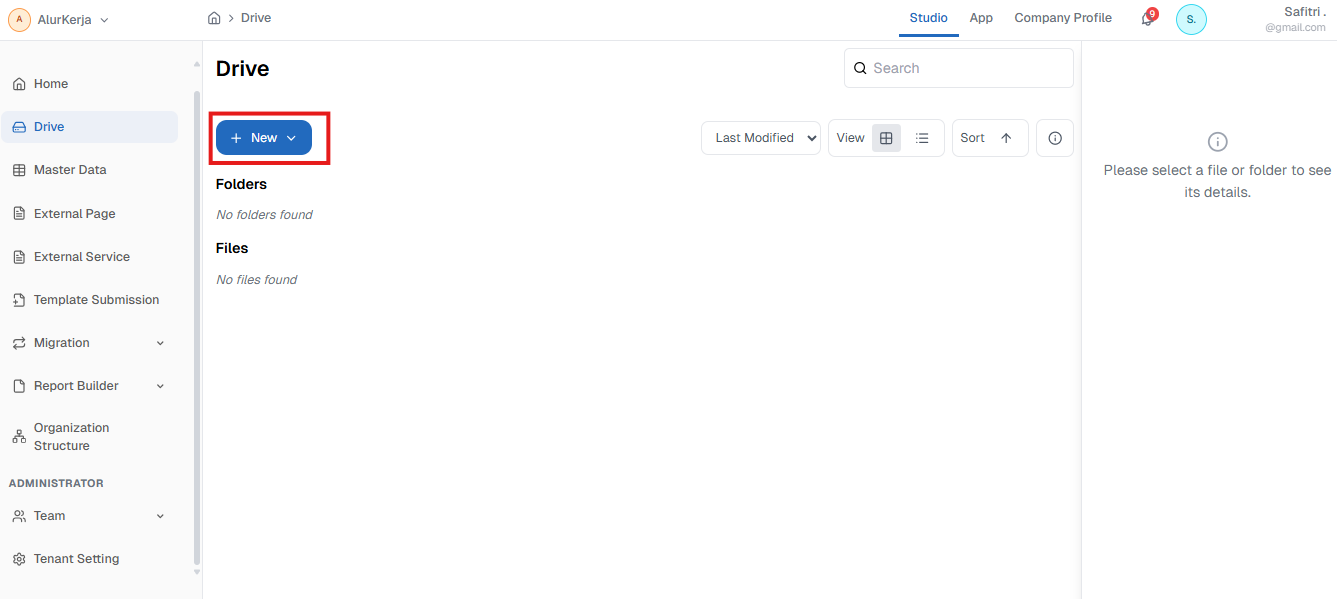This screenshot has height=599, width=1337.
Task: Open the Last Modified sort dropdown
Action: coord(761,138)
